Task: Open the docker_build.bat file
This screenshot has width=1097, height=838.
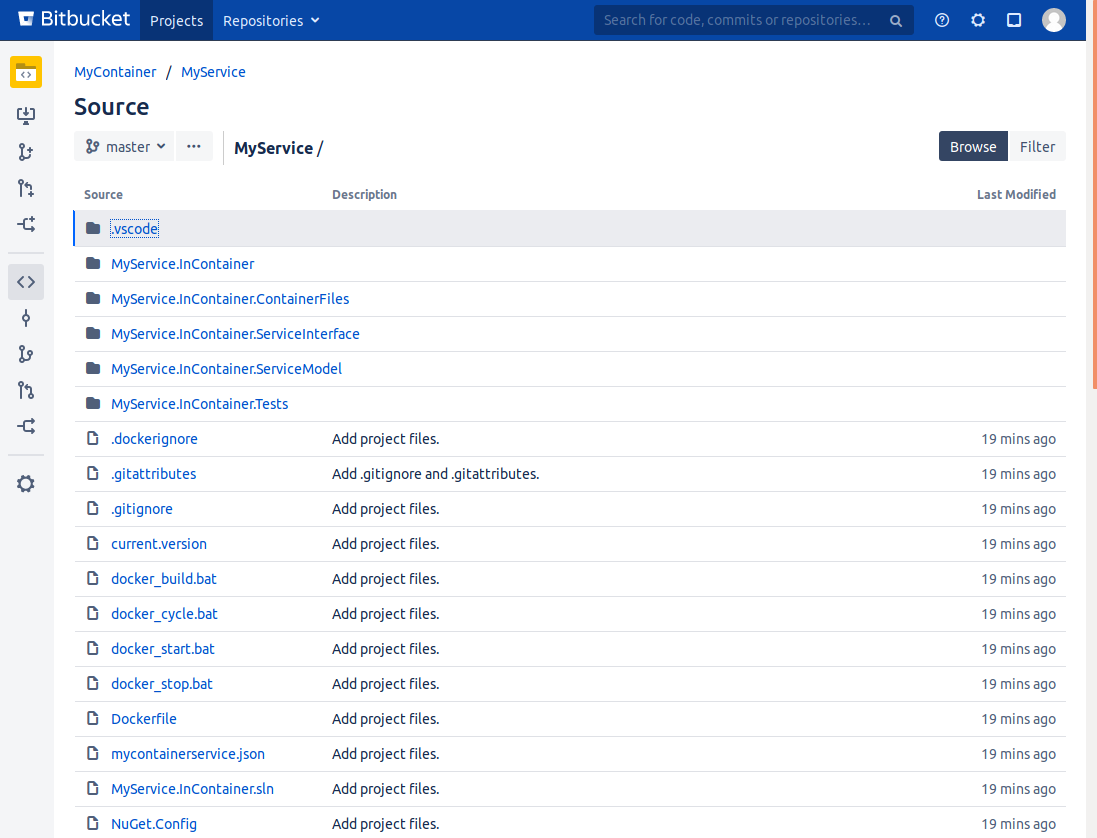Action: coord(164,578)
